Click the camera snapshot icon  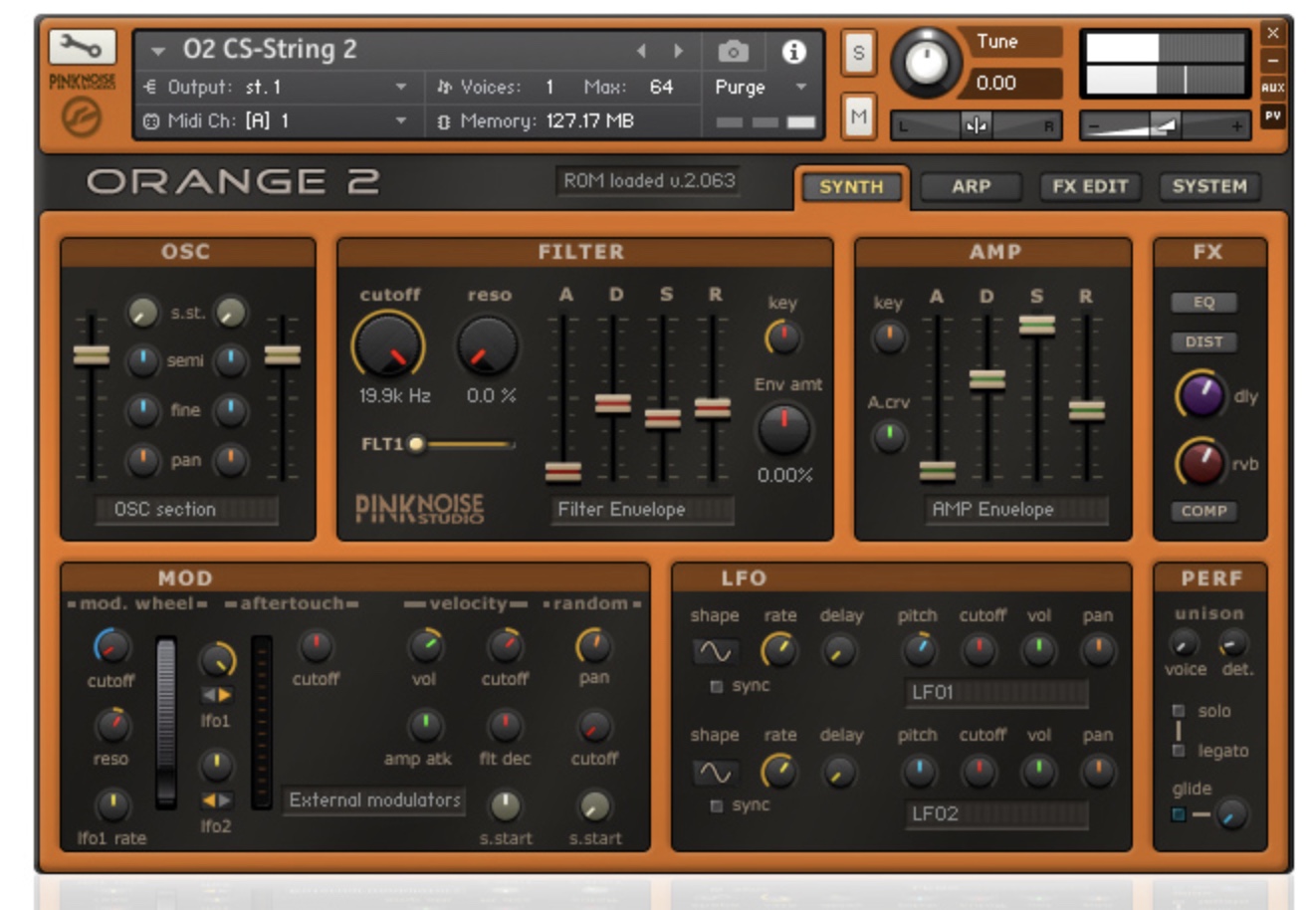733,51
